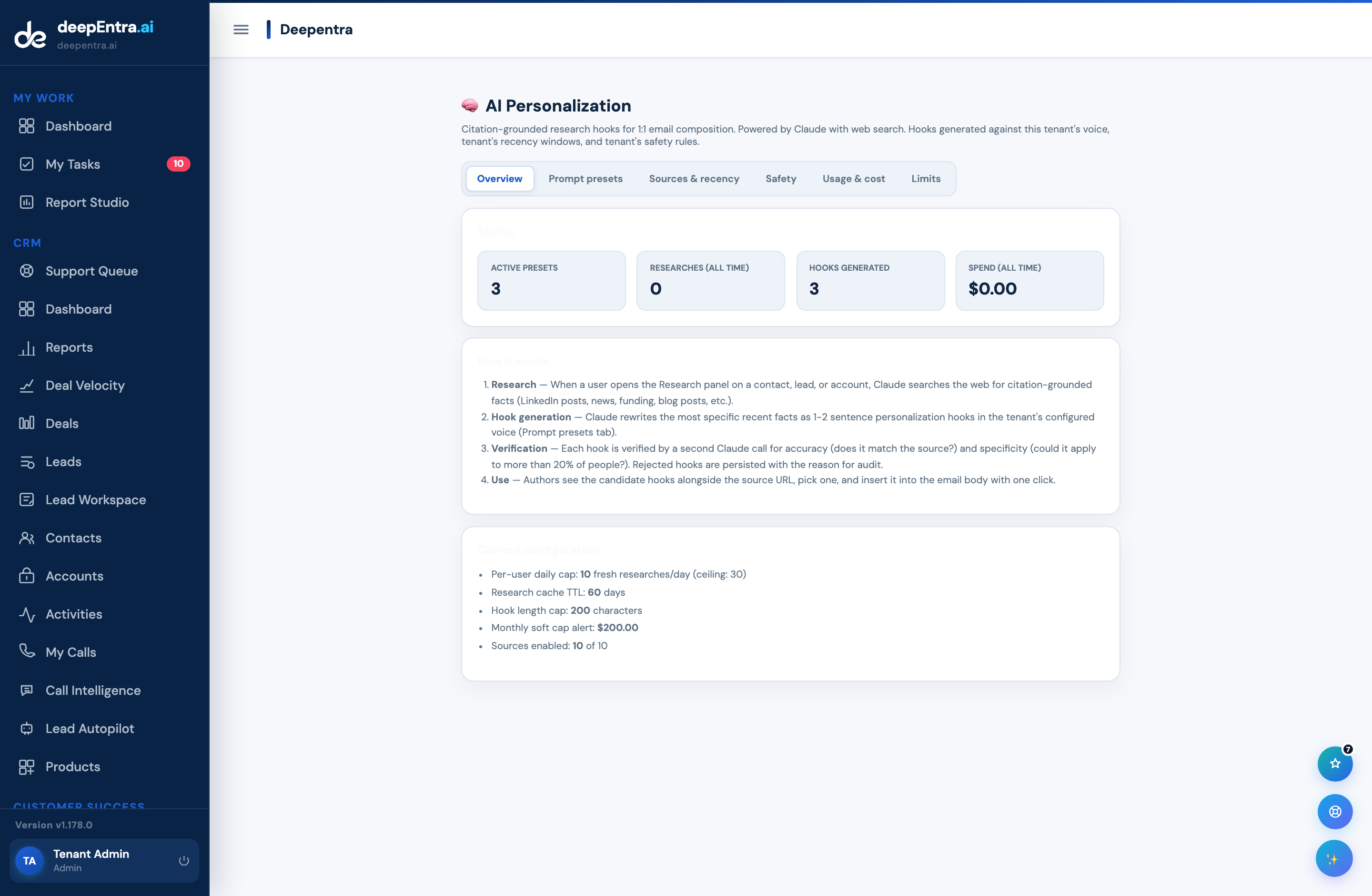The image size is (1372, 896).
Task: Click the Version v1.178.0 text
Action: pos(54,825)
